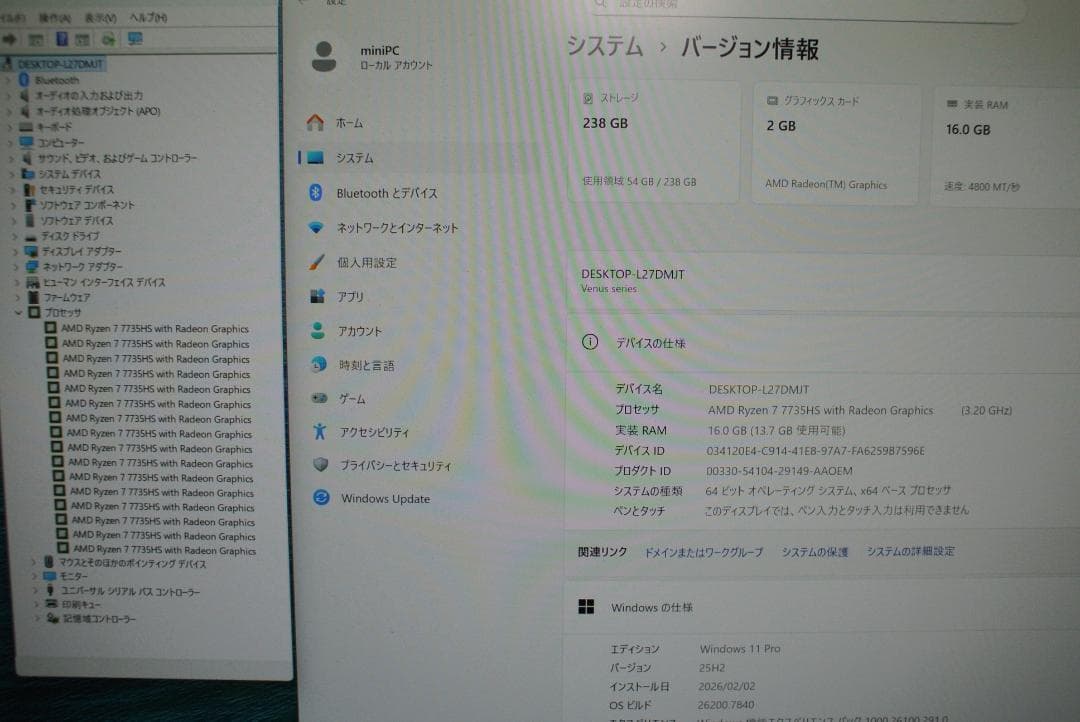Open the グラフィックス カード 2 GB card

point(836,143)
